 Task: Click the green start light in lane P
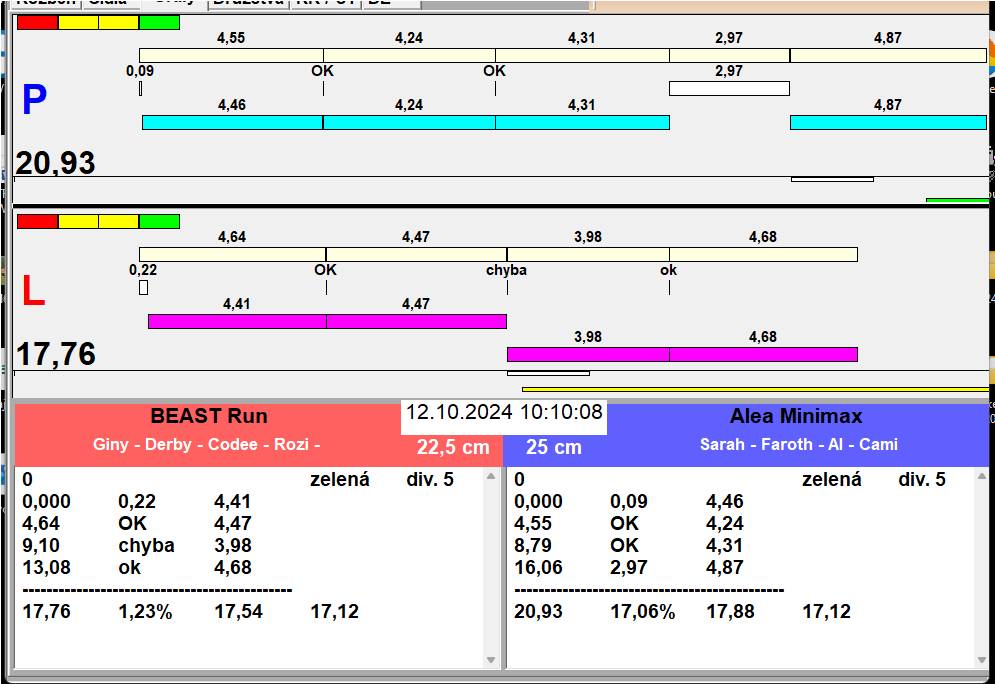159,22
